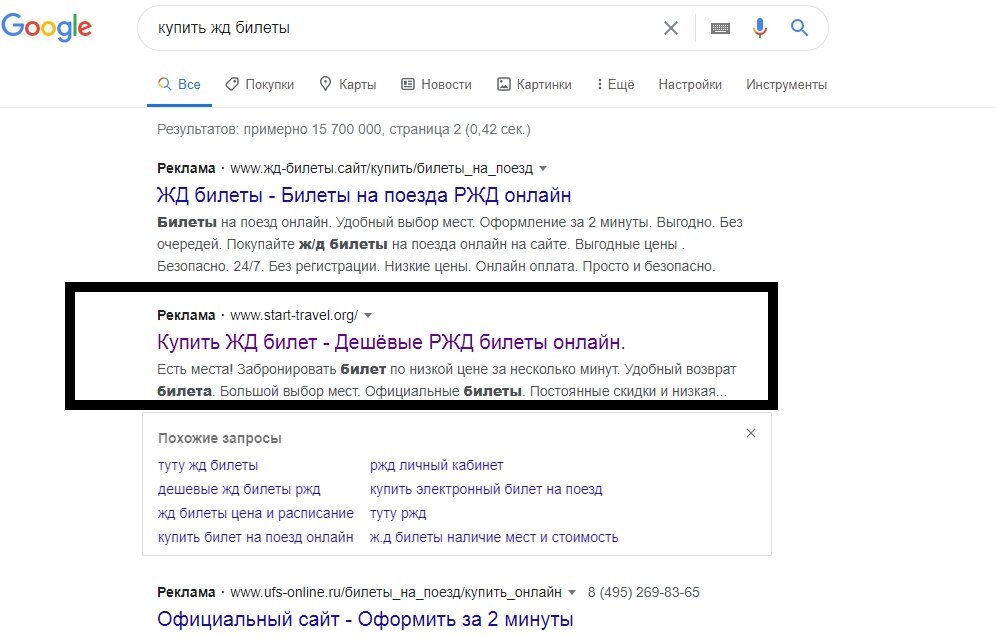Viewport: 996px width, 637px height.
Task: Switch to Картинки tab
Action: click(534, 84)
